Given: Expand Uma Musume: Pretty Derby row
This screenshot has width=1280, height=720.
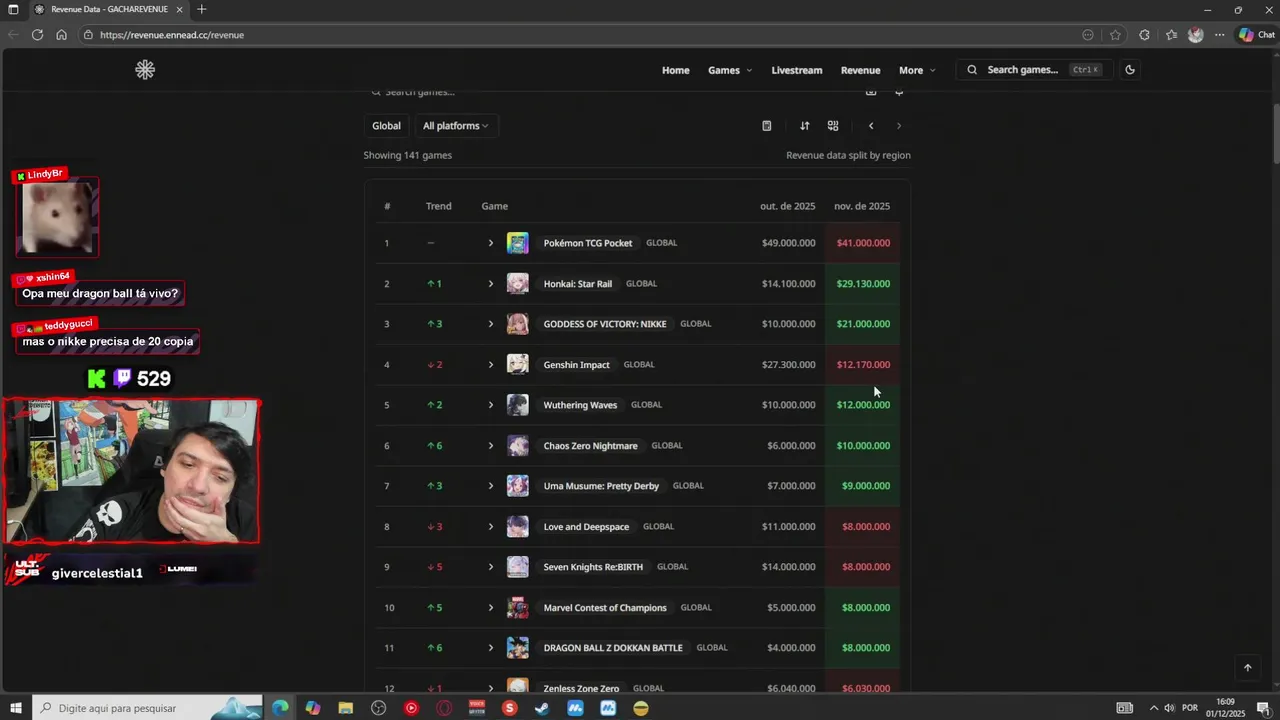Looking at the screenshot, I should point(490,486).
